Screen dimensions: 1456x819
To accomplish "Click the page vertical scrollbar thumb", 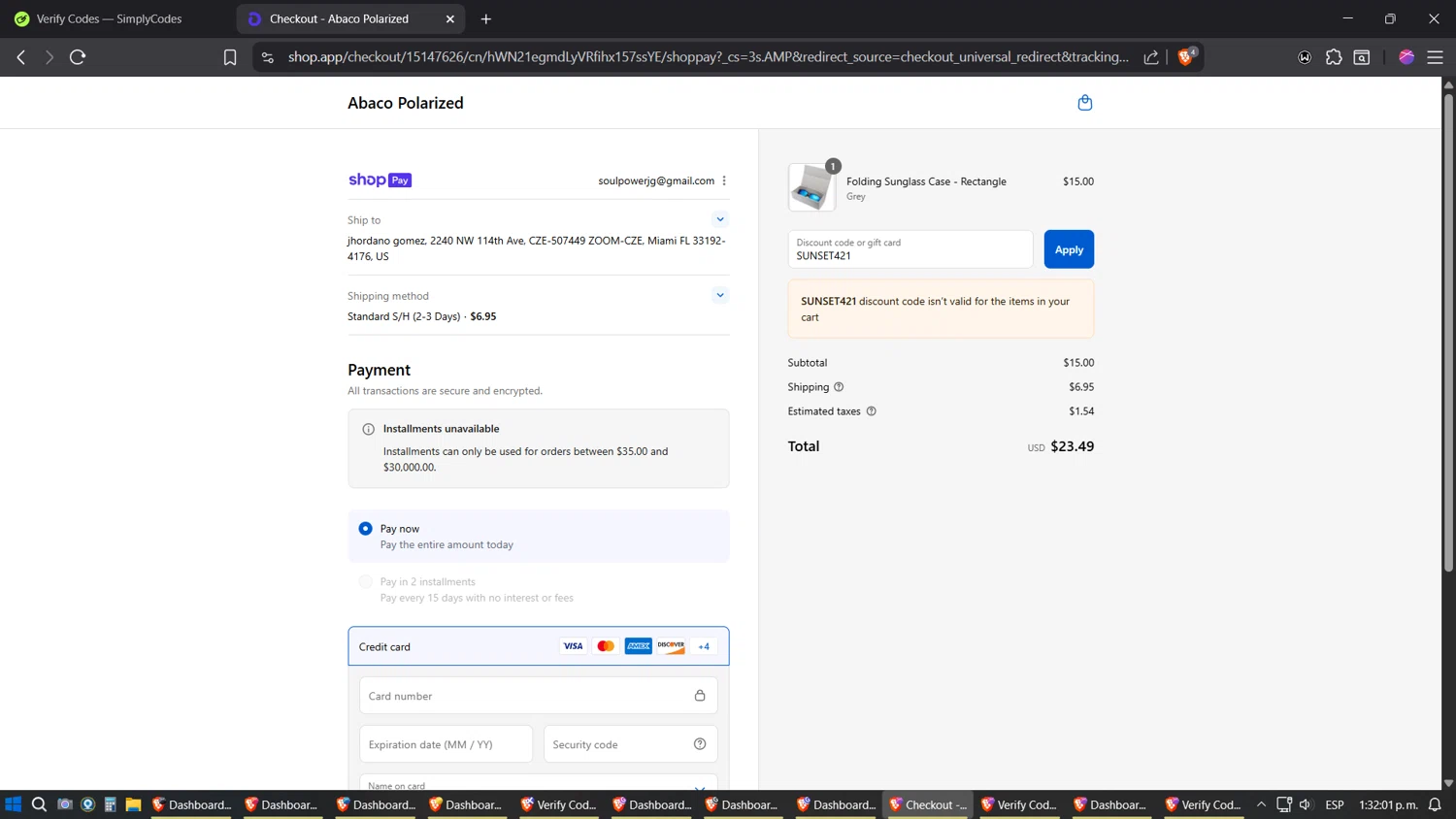I will (x=1448, y=332).
